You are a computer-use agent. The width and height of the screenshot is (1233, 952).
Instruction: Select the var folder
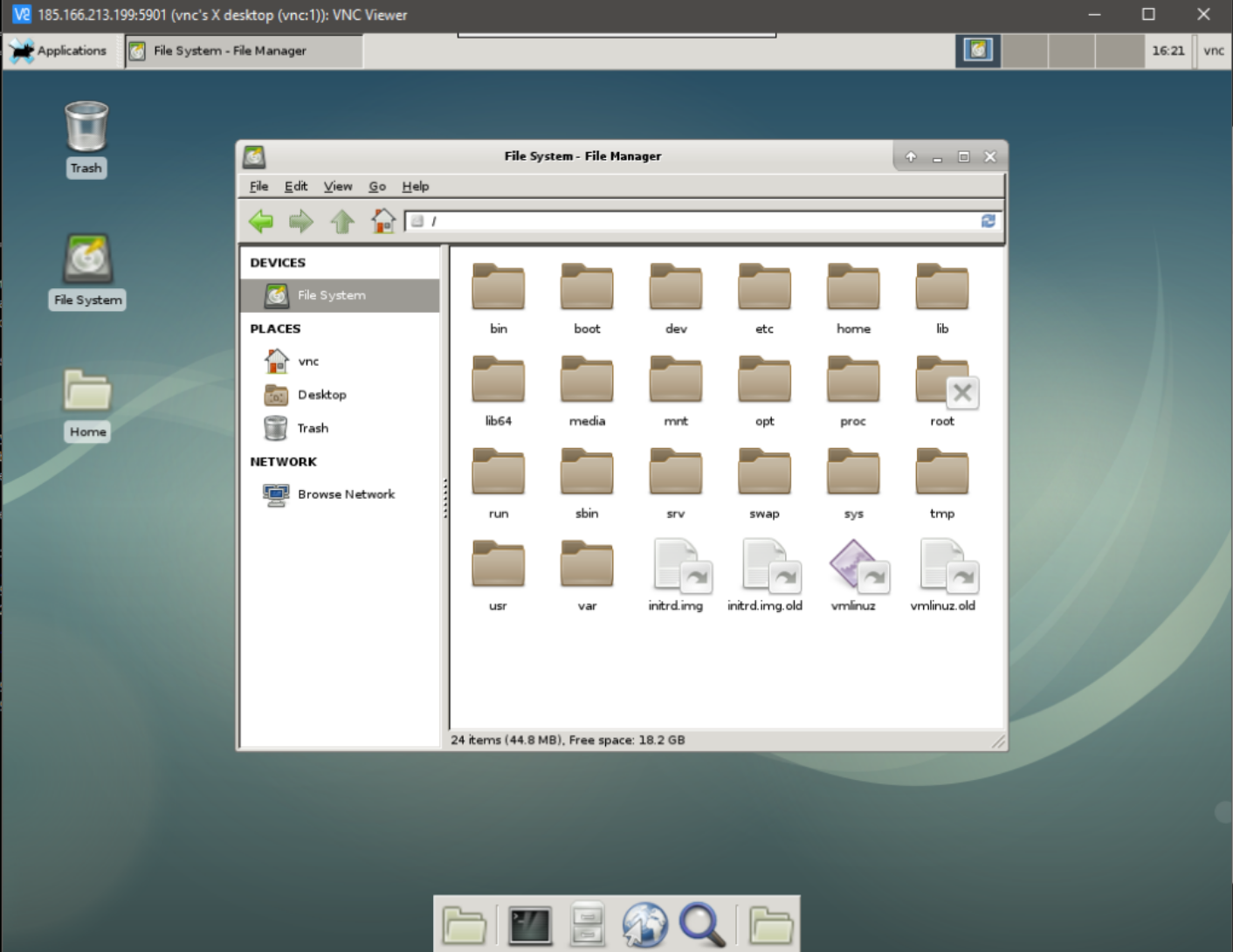point(587,575)
